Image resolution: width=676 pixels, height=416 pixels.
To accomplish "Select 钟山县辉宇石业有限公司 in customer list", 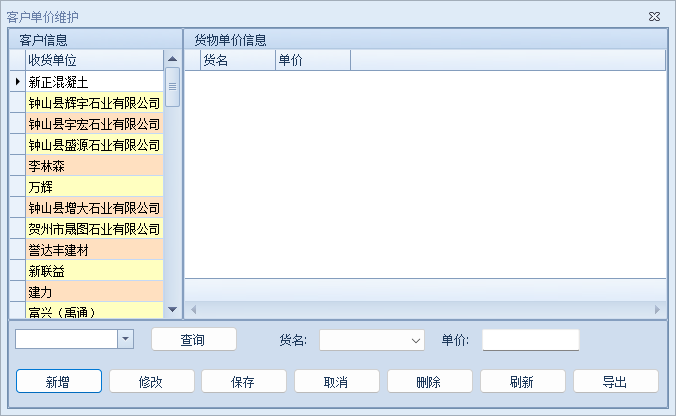I will click(94, 103).
